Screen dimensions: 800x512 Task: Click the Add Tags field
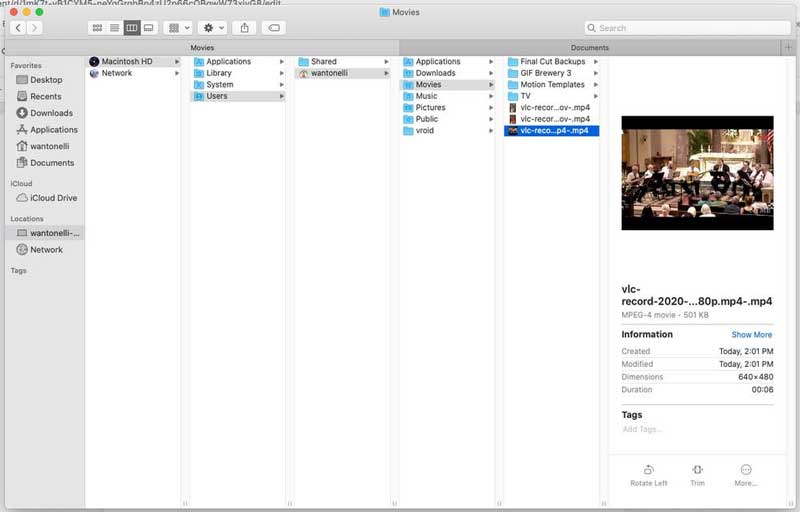pyautogui.click(x=642, y=429)
